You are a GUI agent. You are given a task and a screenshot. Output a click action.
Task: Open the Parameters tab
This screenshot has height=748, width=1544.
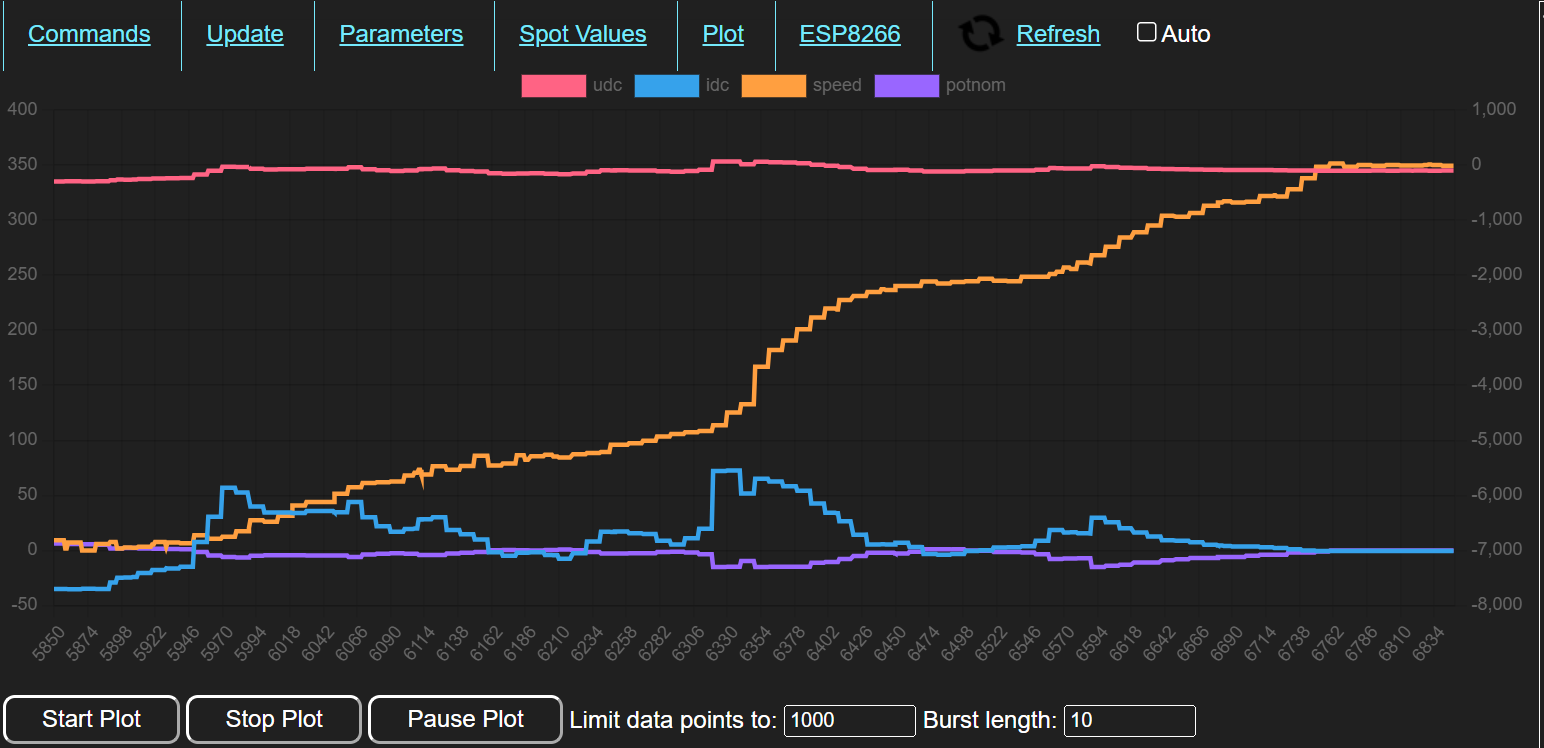[x=401, y=34]
